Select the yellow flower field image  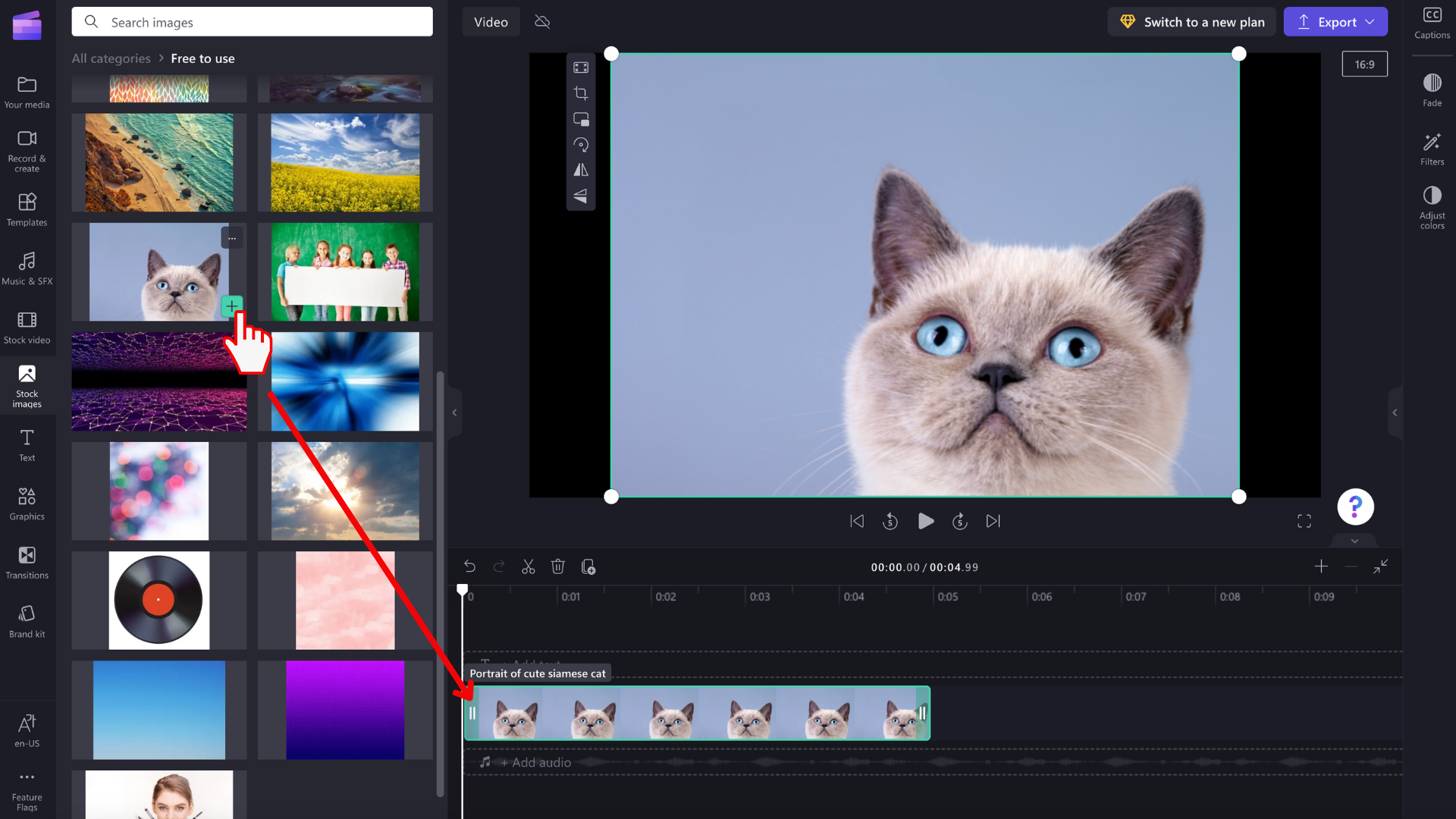coord(345,162)
